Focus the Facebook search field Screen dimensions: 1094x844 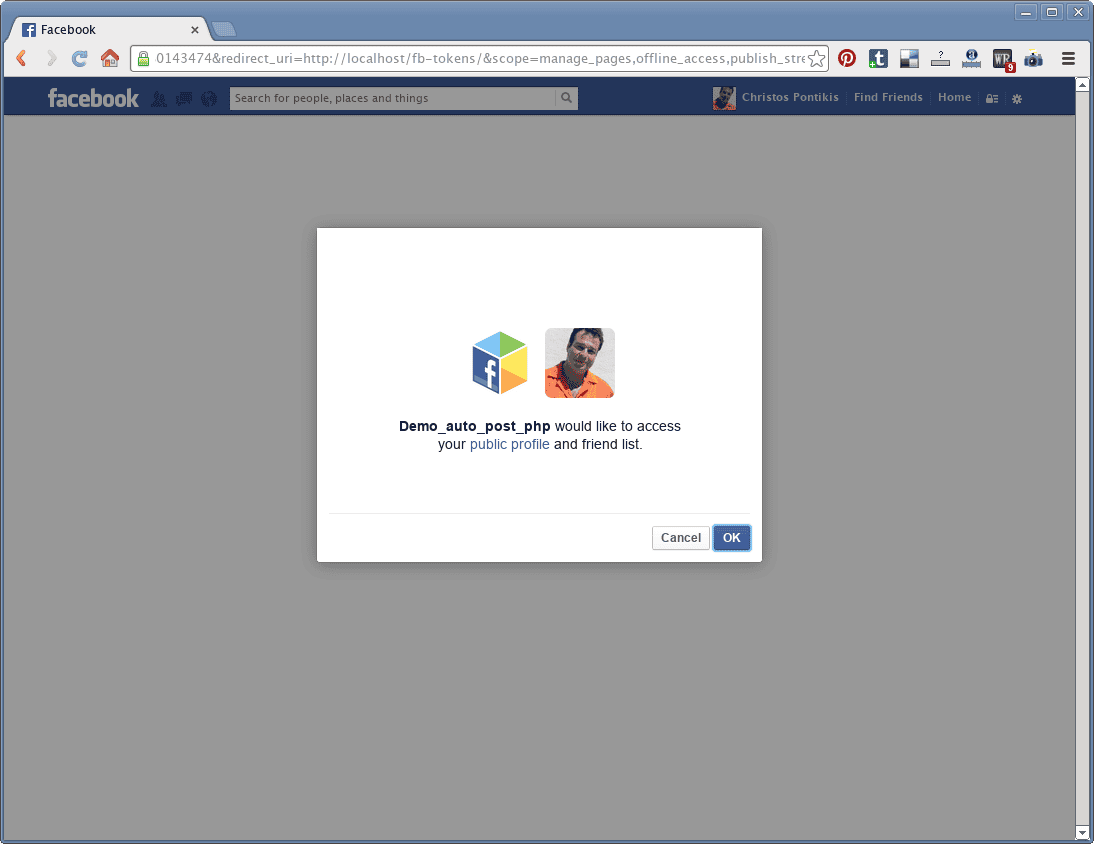[393, 98]
